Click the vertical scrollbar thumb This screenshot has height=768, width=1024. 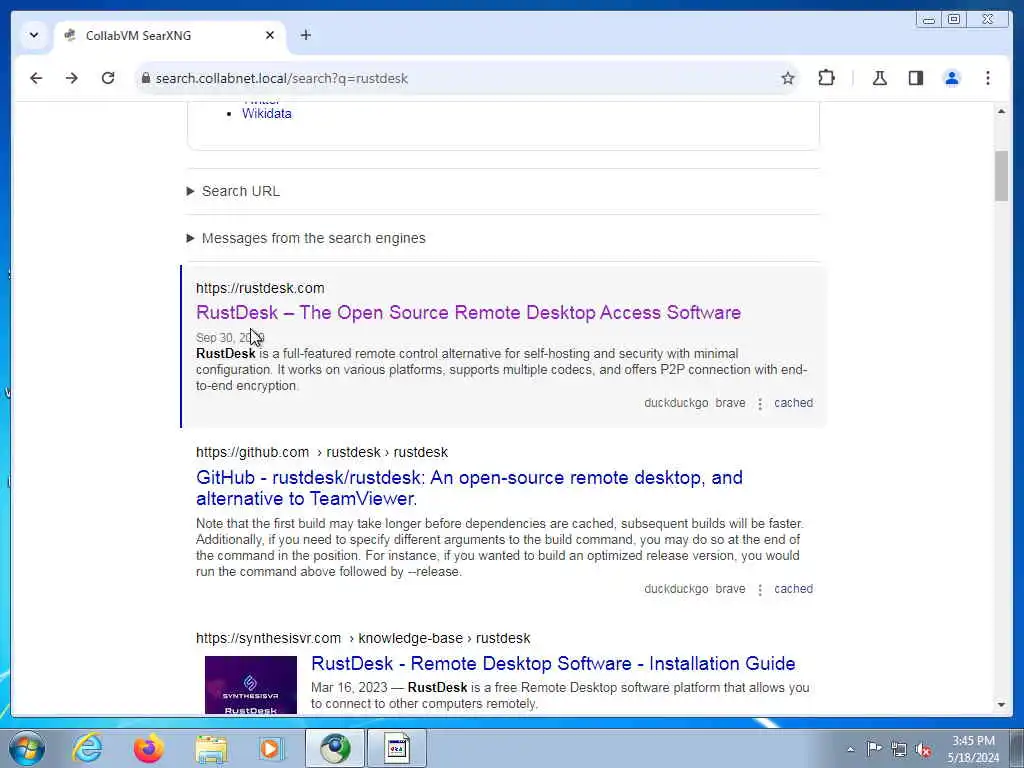1001,176
